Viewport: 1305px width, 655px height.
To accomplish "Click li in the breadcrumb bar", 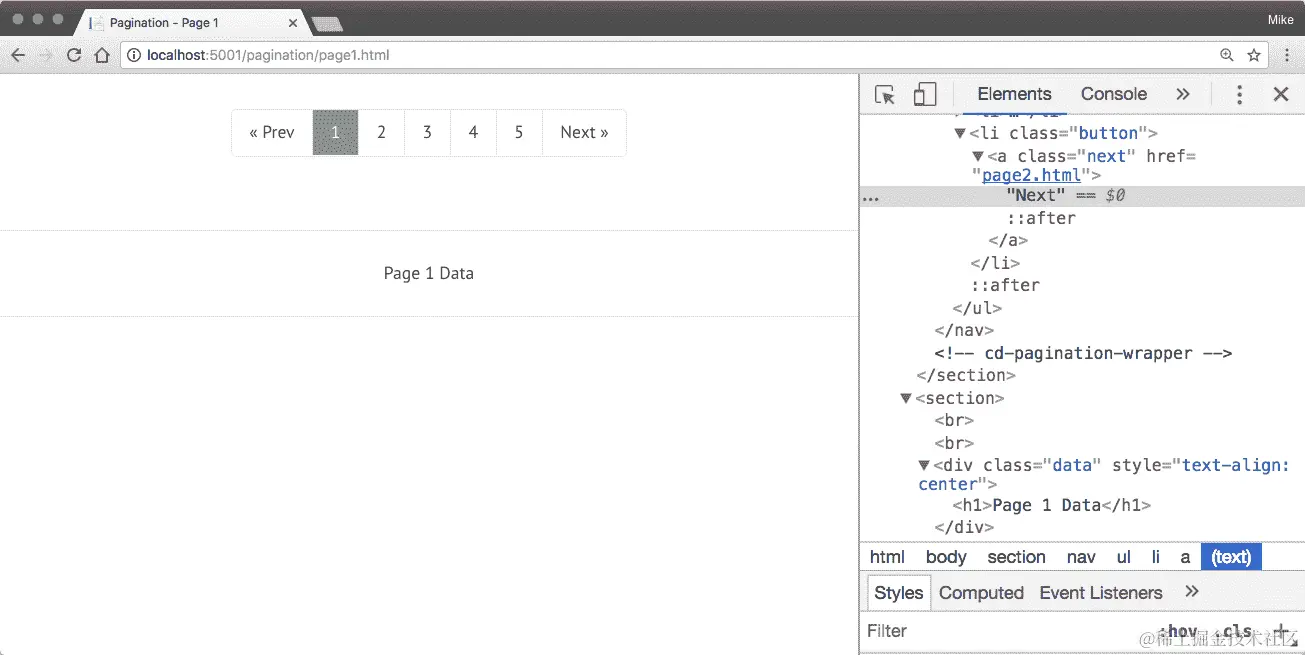I will (1156, 557).
